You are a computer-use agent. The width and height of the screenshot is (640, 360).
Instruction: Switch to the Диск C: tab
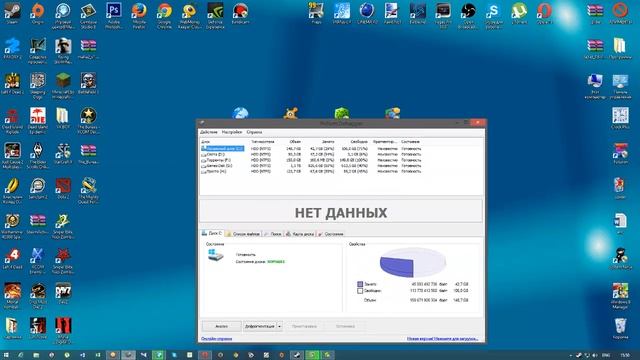(x=212, y=233)
